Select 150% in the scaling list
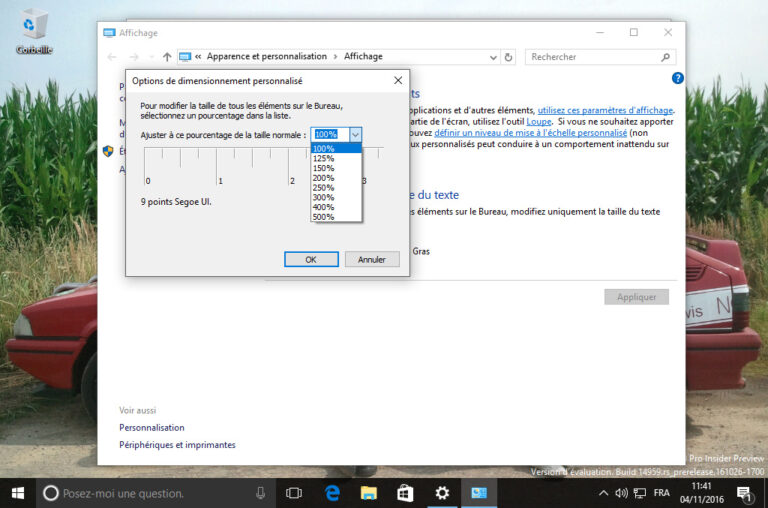This screenshot has width=768, height=508. [x=324, y=168]
